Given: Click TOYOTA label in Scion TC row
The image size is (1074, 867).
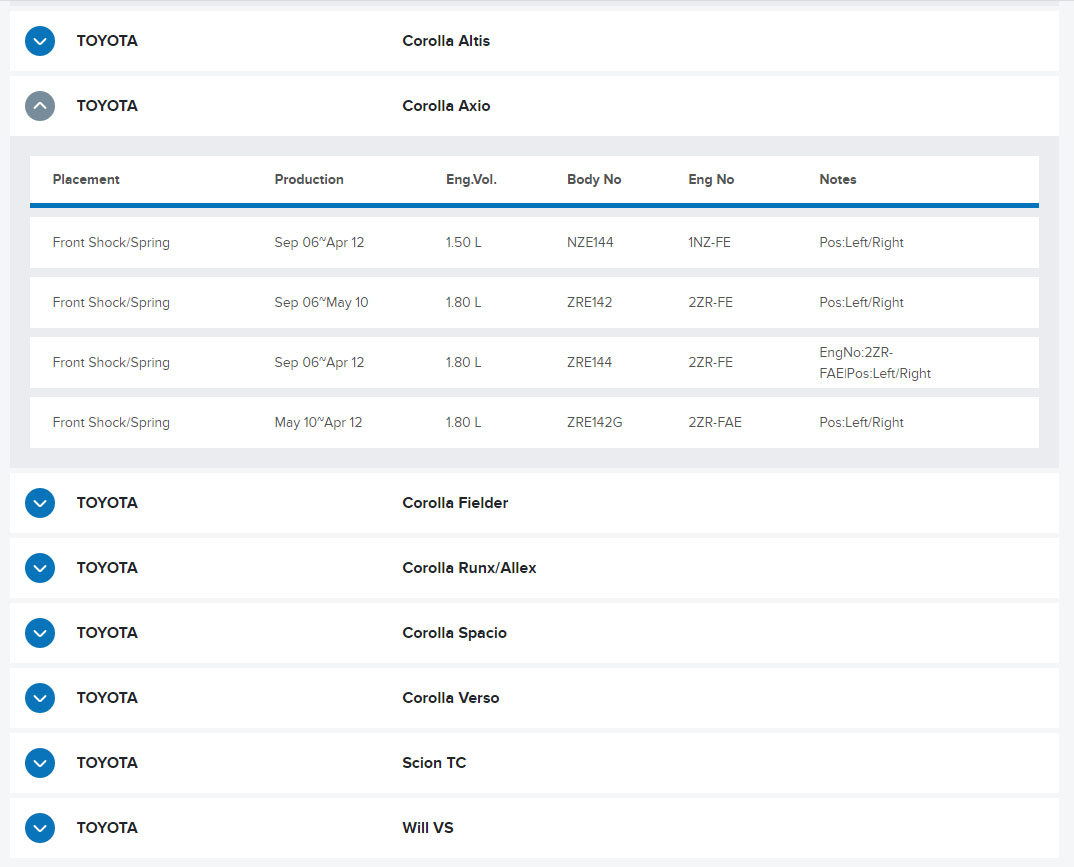Looking at the screenshot, I should pos(107,763).
